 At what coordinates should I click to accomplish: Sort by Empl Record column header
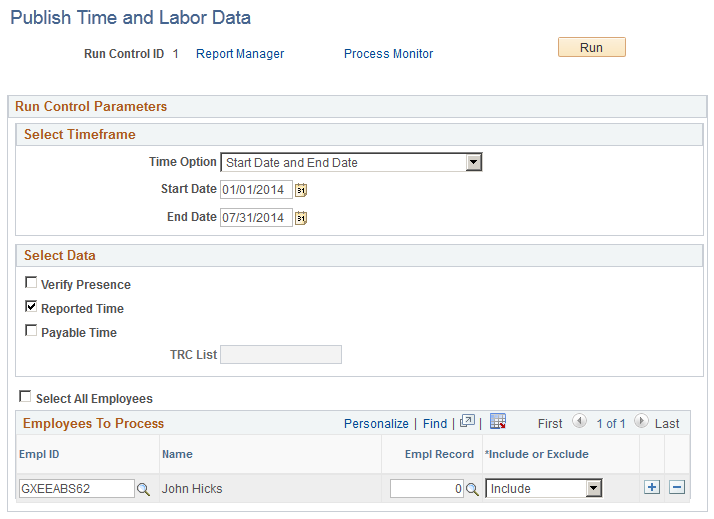[439, 454]
